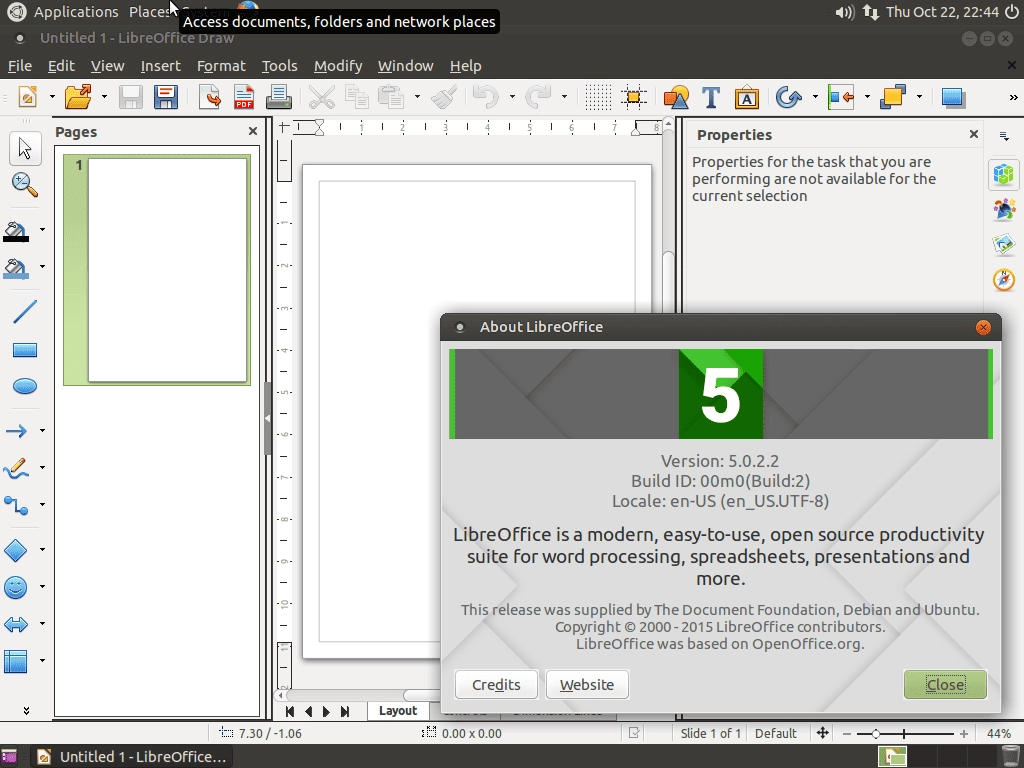Screen dimensions: 1024x768
Task: Select the Line drawing tool
Action: pos(25,312)
